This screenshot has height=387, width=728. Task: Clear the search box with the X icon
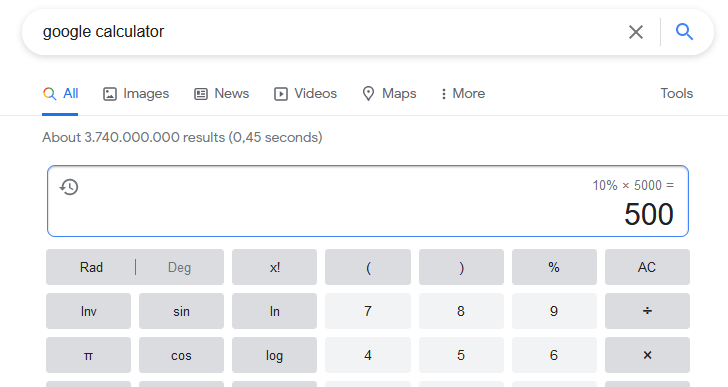coord(636,32)
